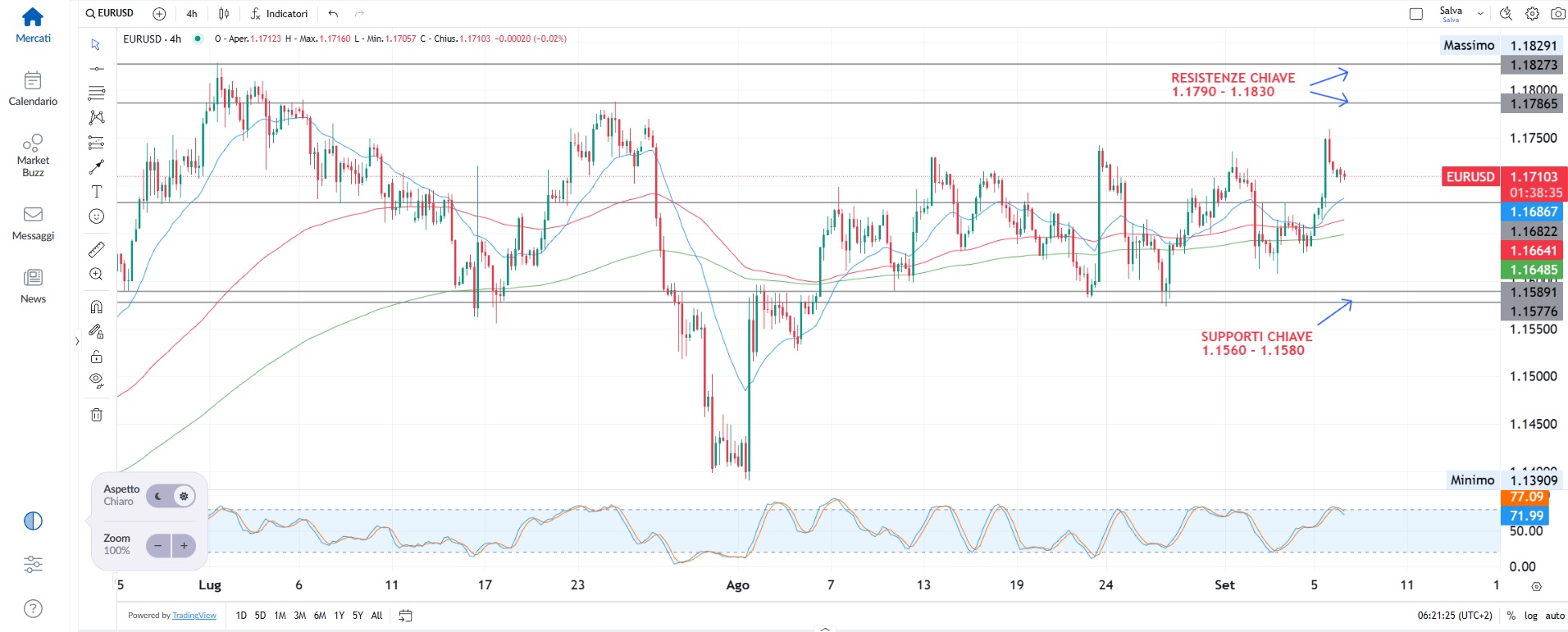Image resolution: width=1568 pixels, height=632 pixels.
Task: Open the 4h timeframe selector
Action: (192, 13)
